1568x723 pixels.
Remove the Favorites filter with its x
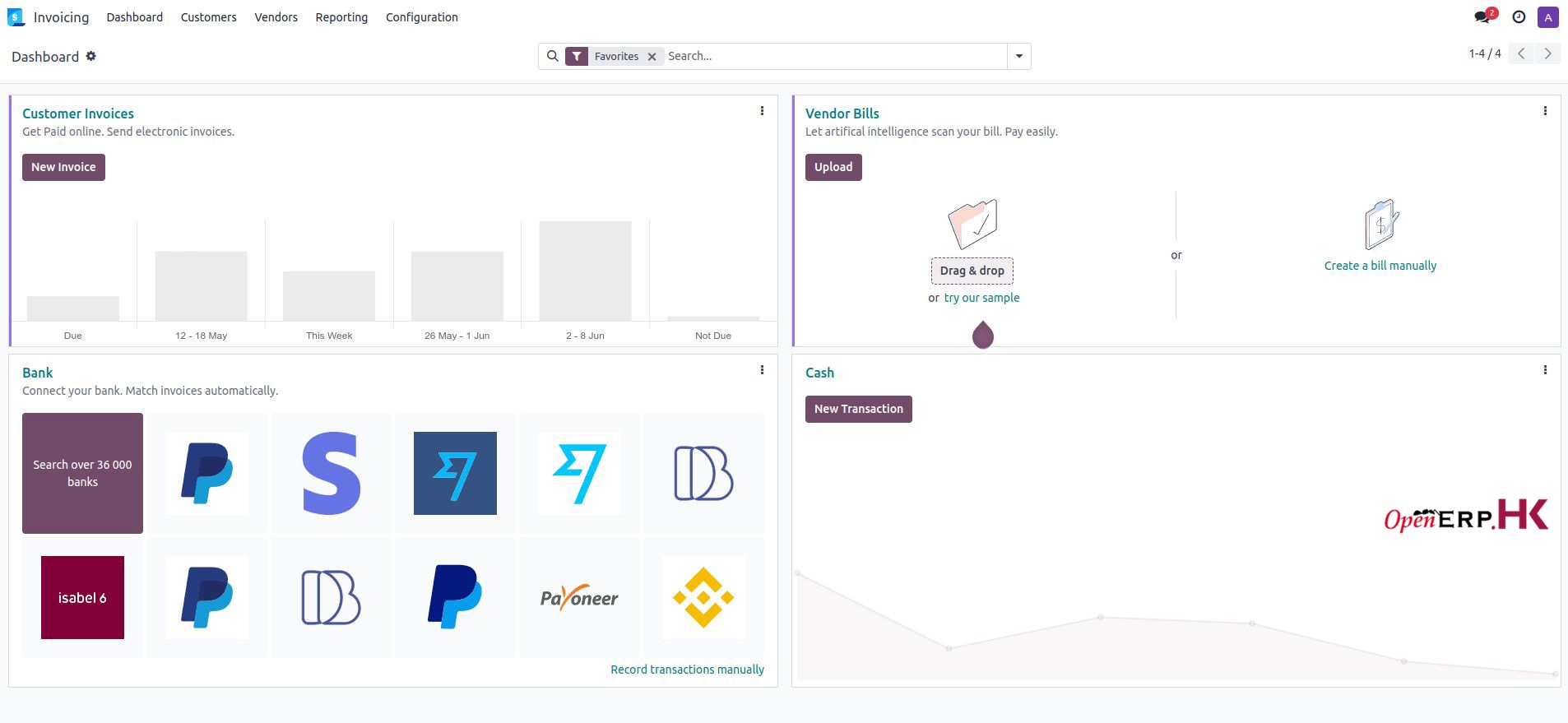[x=652, y=57]
